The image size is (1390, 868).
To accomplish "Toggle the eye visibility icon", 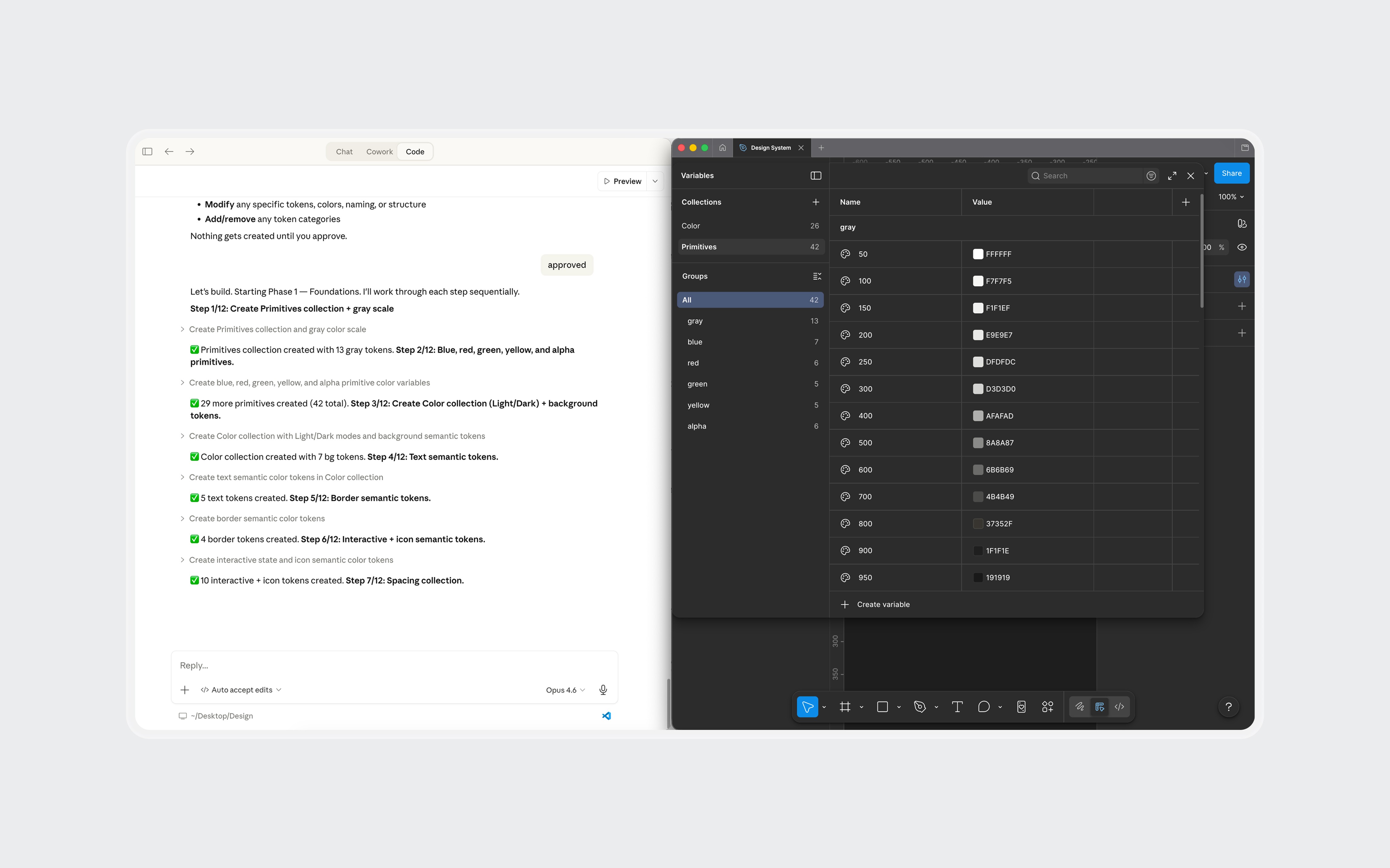I will click(1241, 247).
